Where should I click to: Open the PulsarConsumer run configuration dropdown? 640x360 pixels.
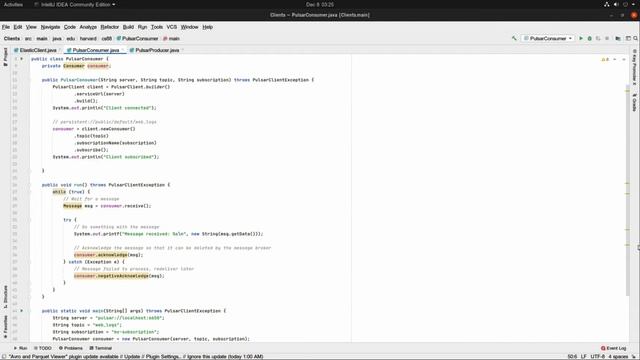click(x=548, y=38)
